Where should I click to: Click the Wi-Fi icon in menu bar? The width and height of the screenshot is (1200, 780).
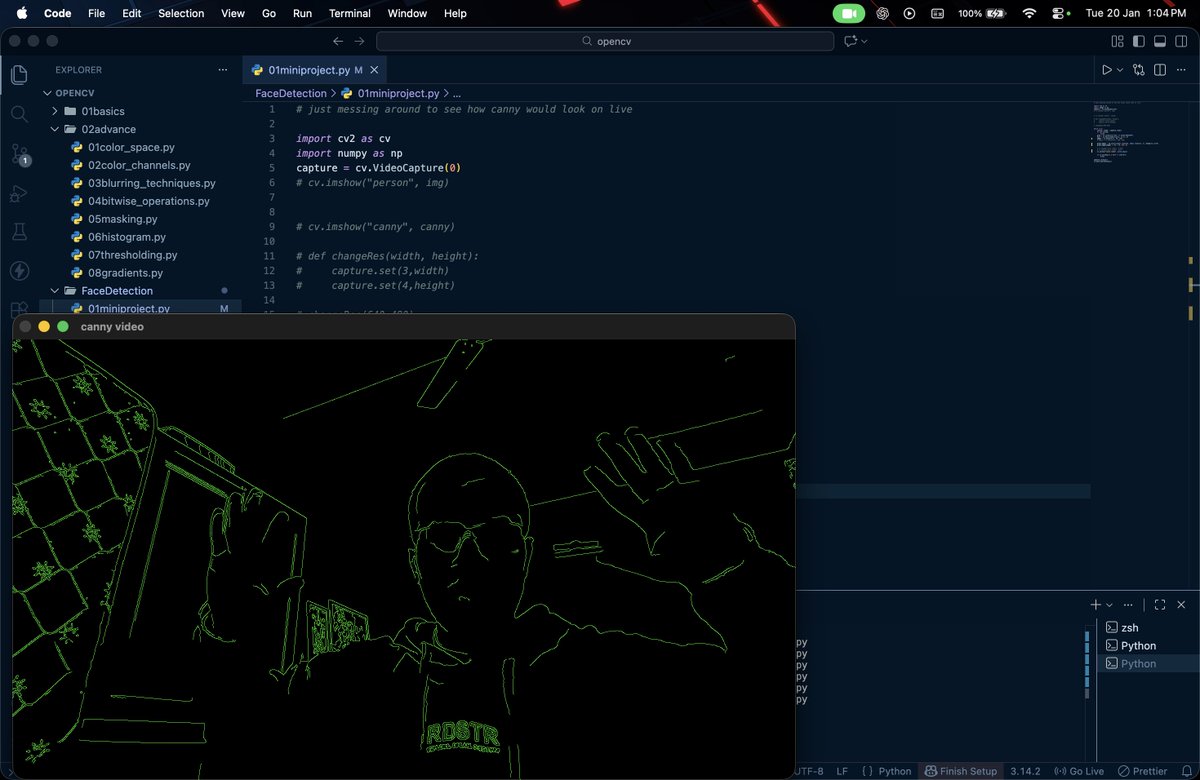click(1029, 13)
